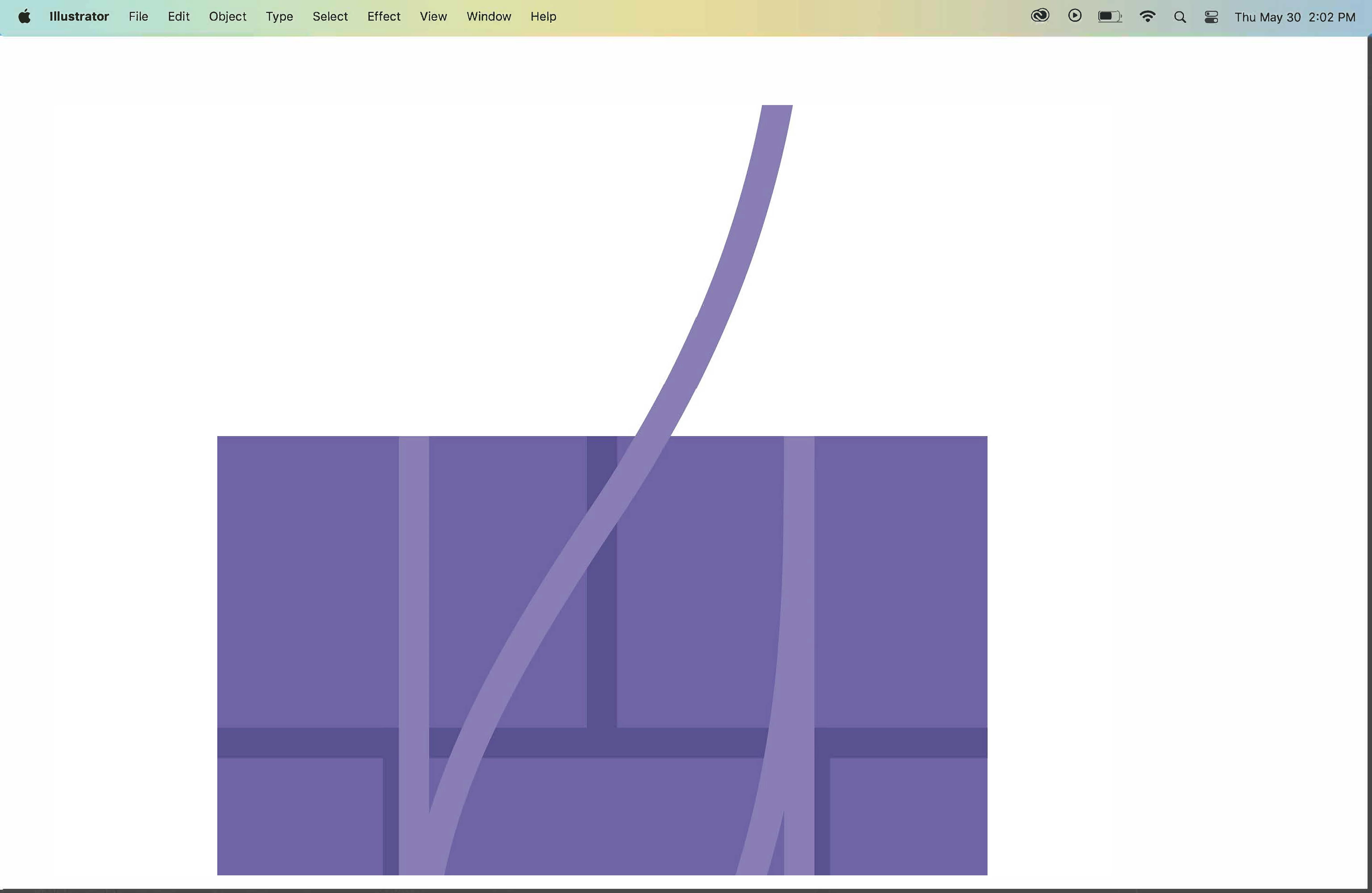Image resolution: width=1372 pixels, height=893 pixels.
Task: Open the Effect menu
Action: (x=383, y=17)
